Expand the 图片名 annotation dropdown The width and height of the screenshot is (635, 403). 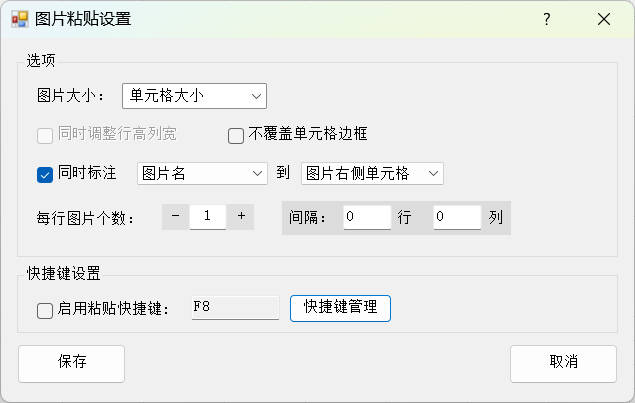(202, 174)
